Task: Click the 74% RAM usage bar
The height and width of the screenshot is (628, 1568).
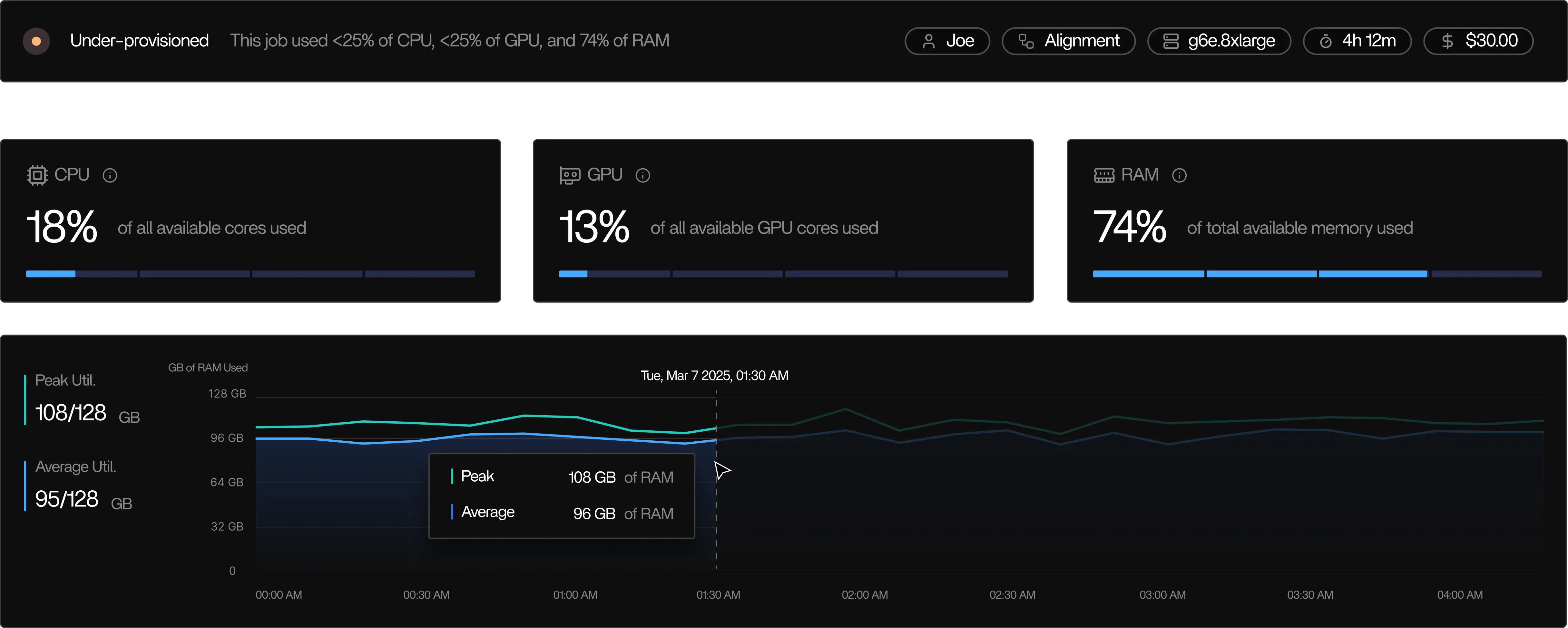Action: point(1317,274)
